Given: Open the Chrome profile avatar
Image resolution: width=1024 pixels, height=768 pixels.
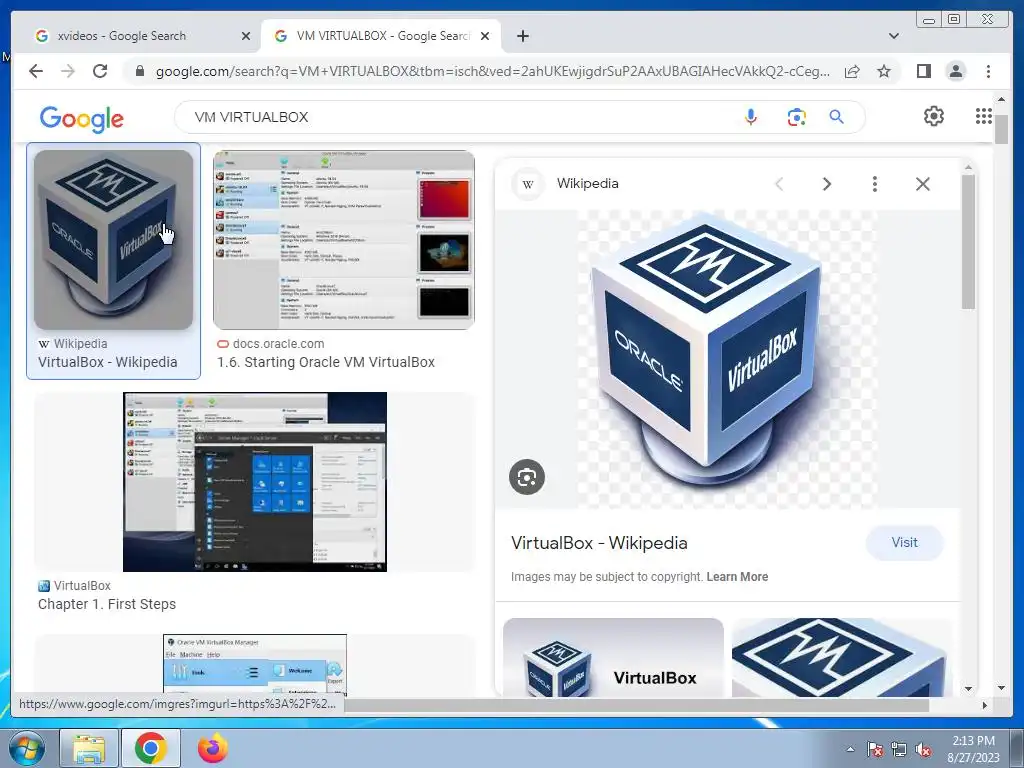Looking at the screenshot, I should click(x=956, y=71).
